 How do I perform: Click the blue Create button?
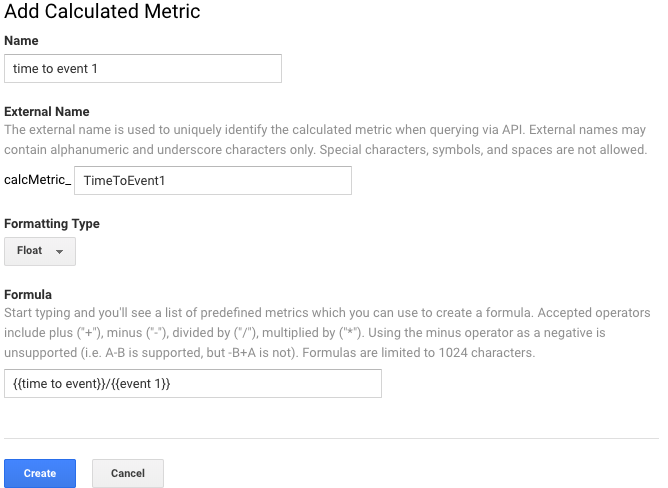click(x=40, y=473)
